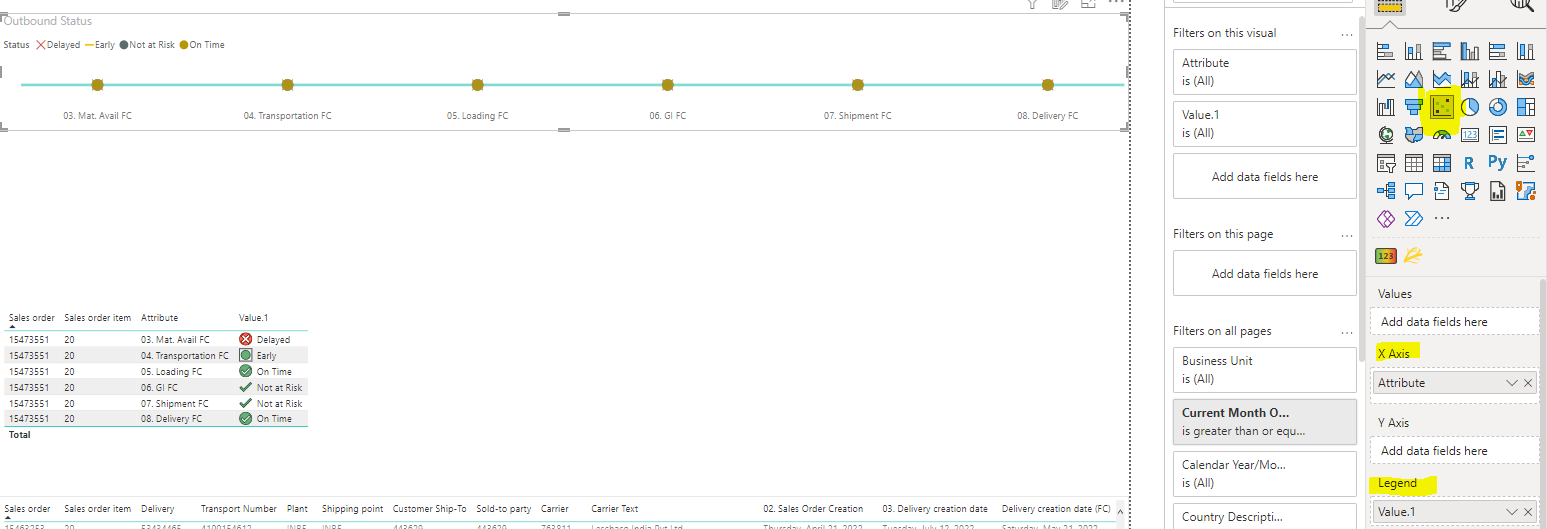Choose the Python visual
1547x529 pixels.
[1498, 163]
